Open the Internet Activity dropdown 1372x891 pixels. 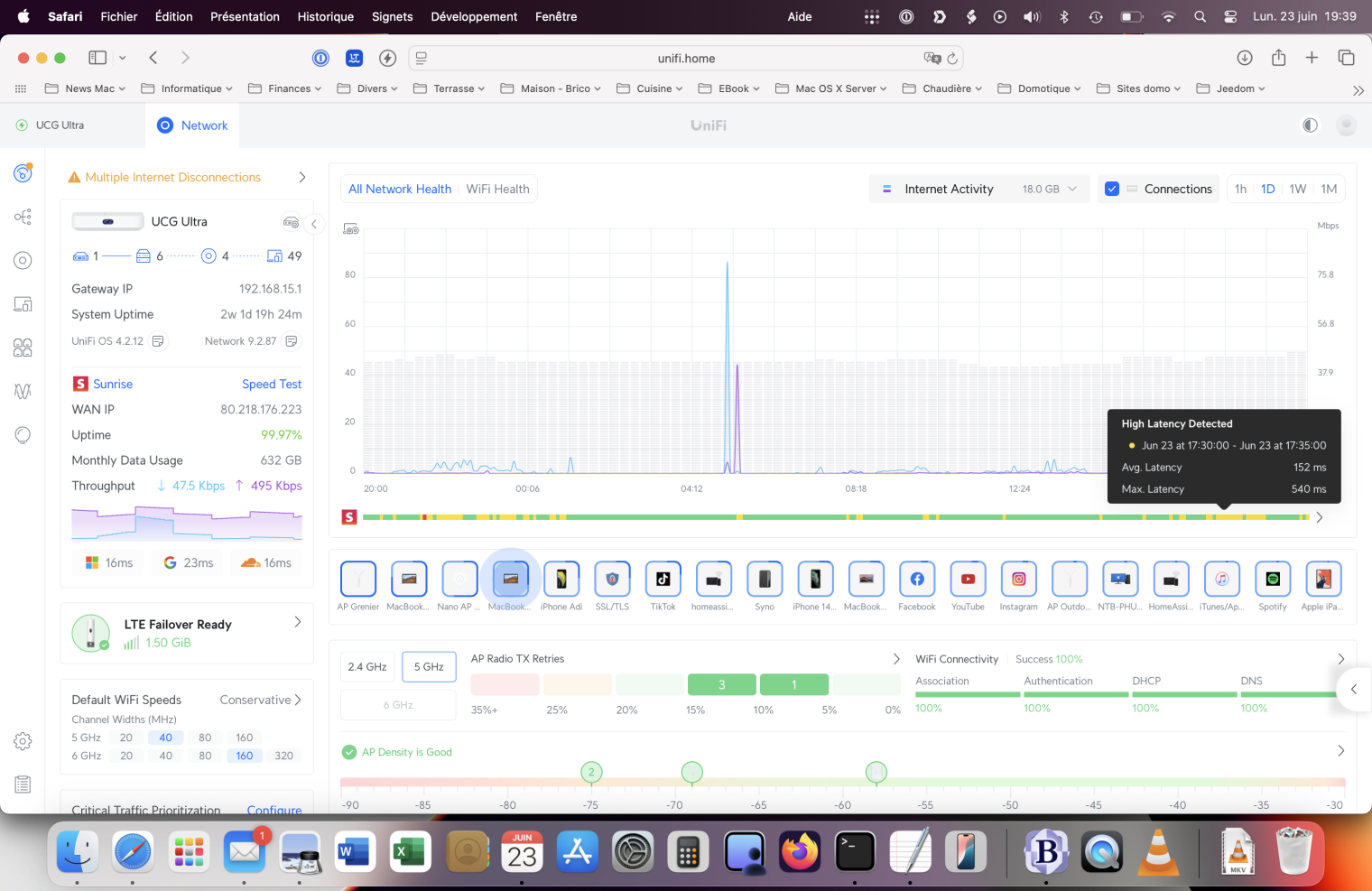point(980,189)
